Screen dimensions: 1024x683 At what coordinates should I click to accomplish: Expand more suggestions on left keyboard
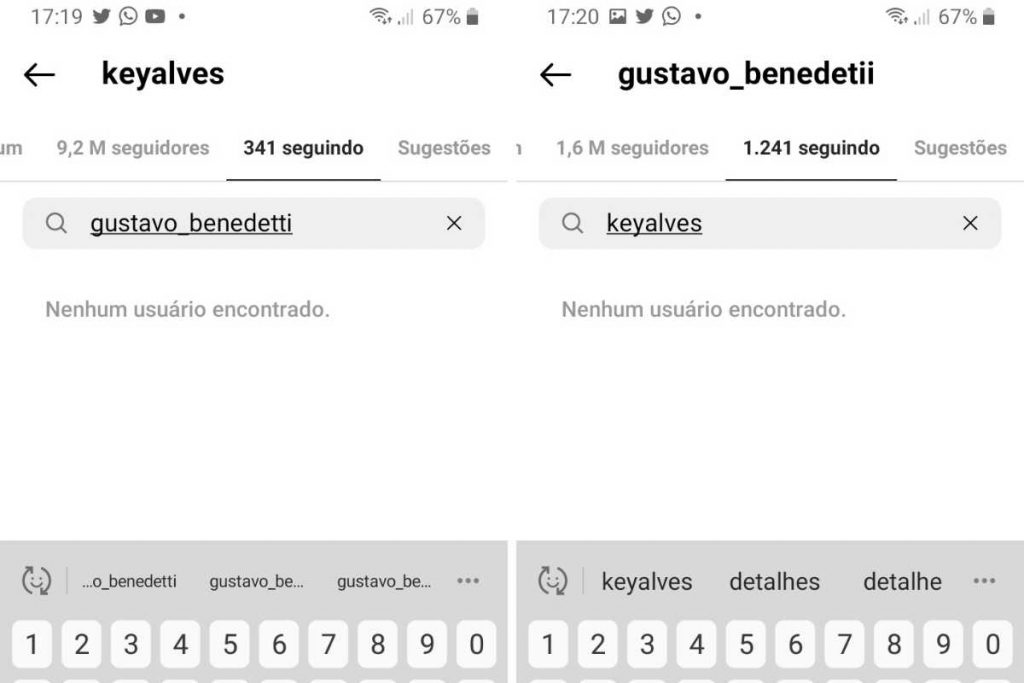tap(468, 581)
